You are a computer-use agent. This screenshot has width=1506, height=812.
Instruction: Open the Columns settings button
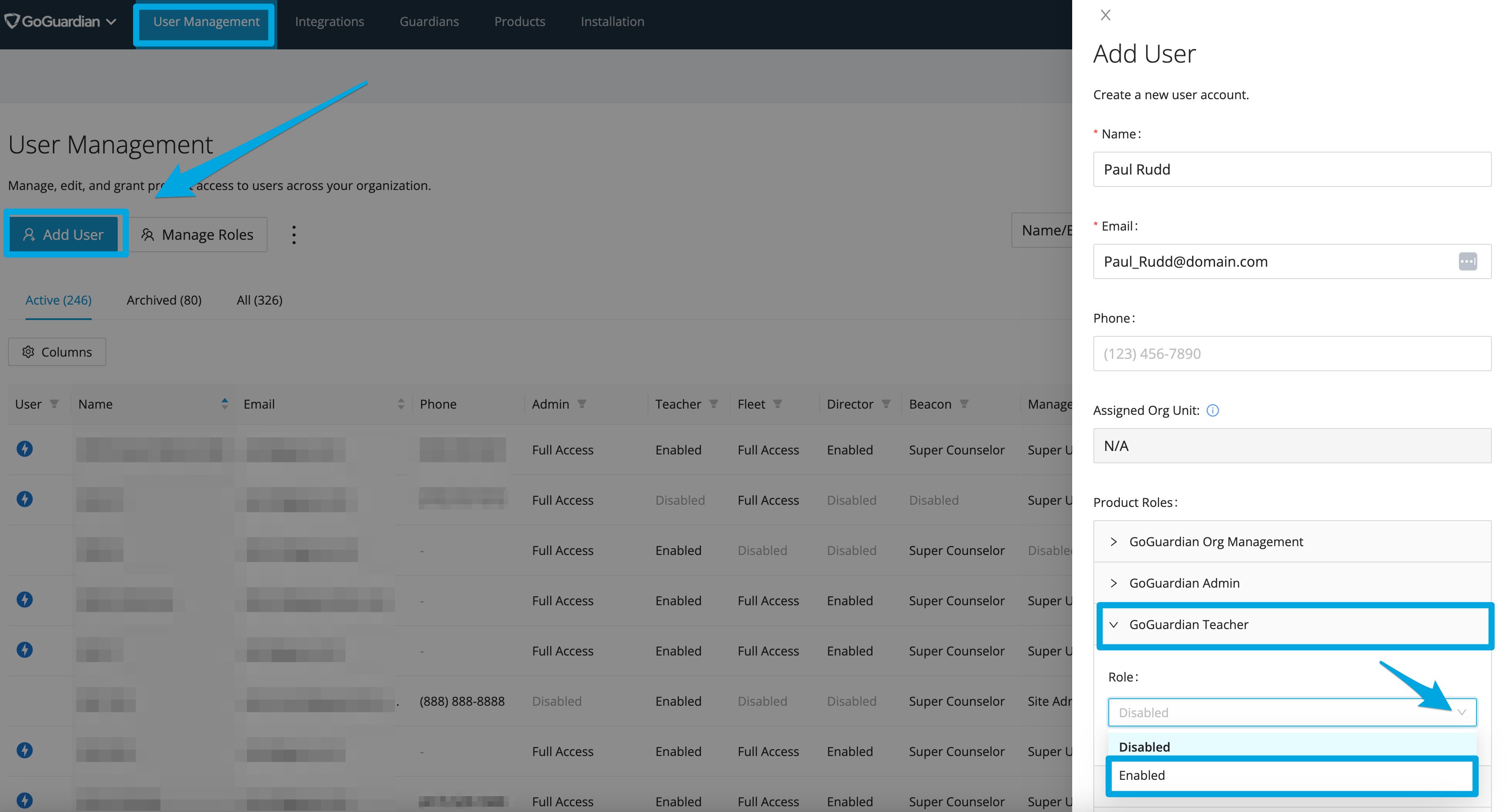click(57, 352)
